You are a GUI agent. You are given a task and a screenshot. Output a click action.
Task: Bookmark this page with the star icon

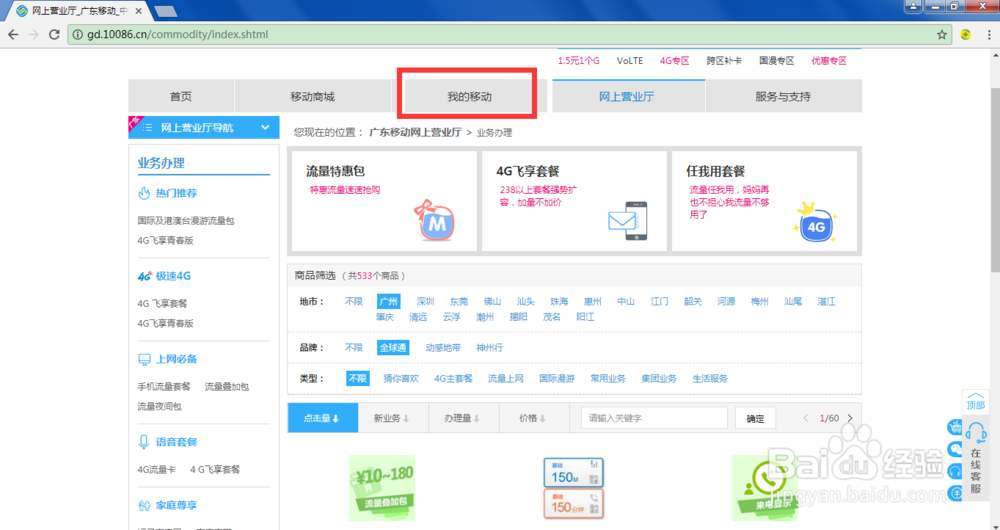(x=941, y=34)
